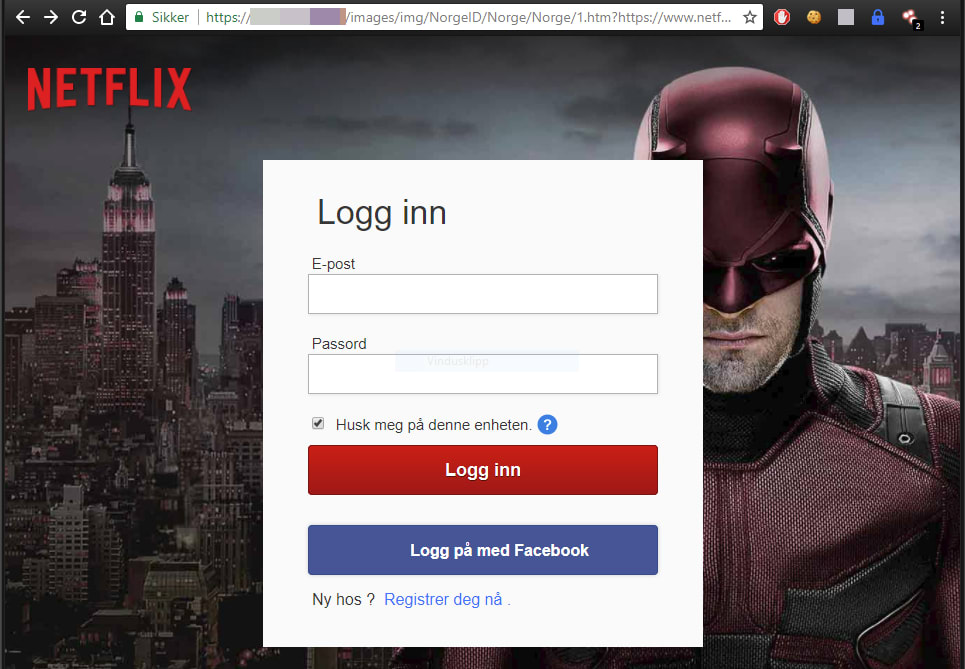The image size is (965, 669).
Task: Click into the E-post input field
Action: [x=482, y=294]
